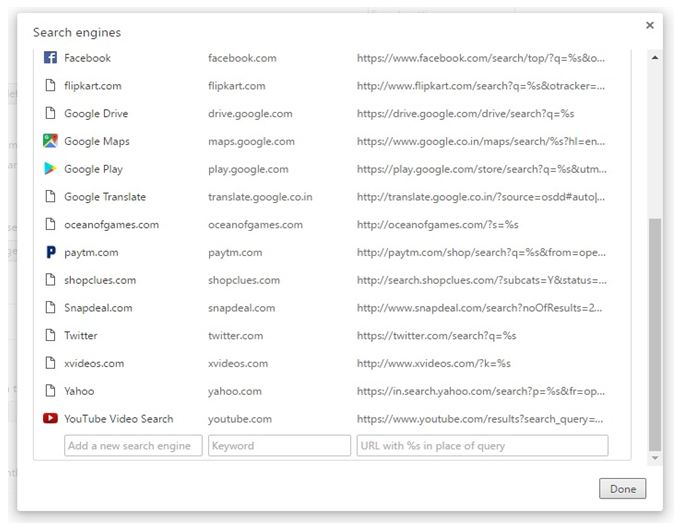Click the in.search.yahoo.com URL

point(481,391)
